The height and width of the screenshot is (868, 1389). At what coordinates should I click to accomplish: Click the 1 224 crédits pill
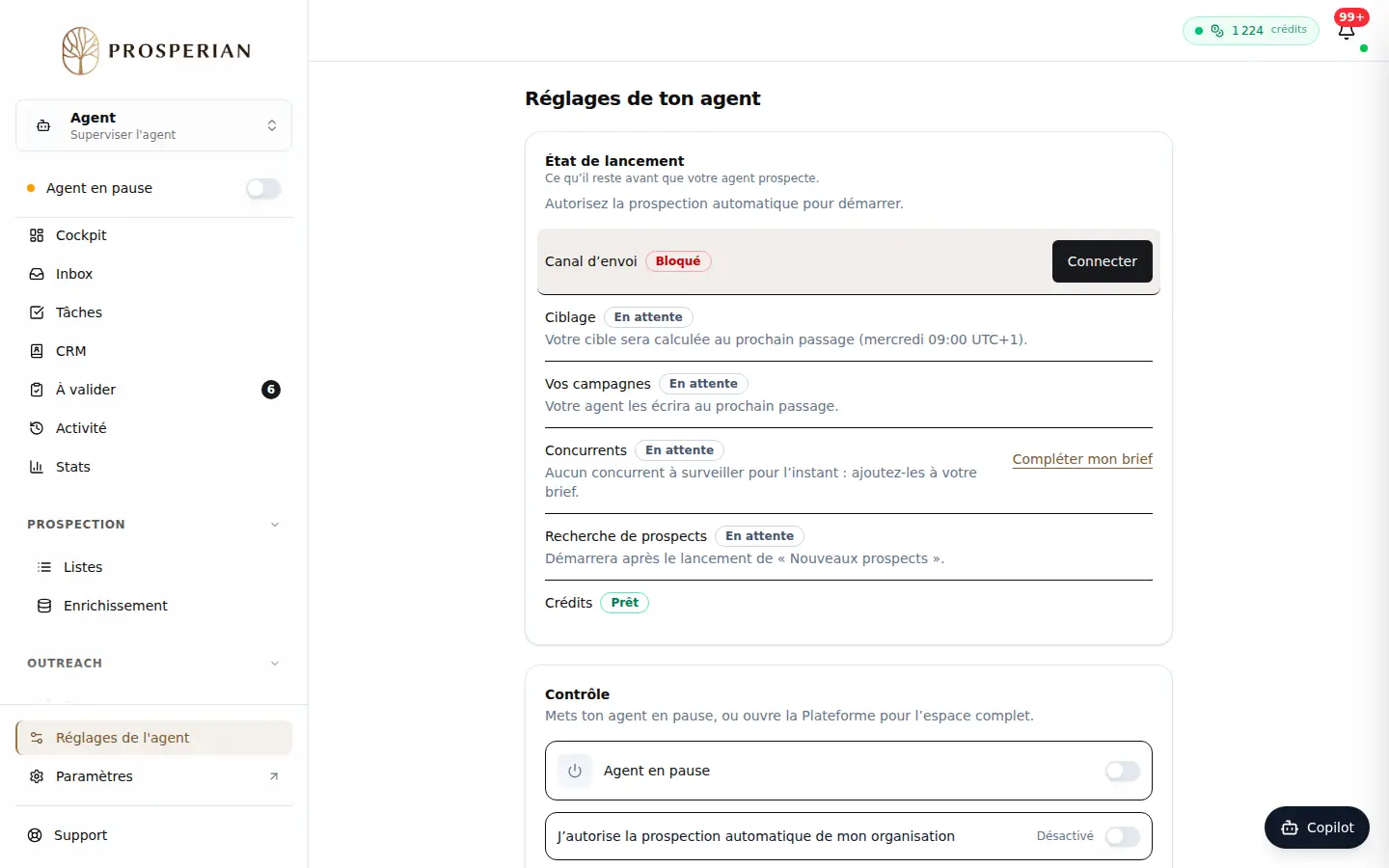tap(1251, 30)
